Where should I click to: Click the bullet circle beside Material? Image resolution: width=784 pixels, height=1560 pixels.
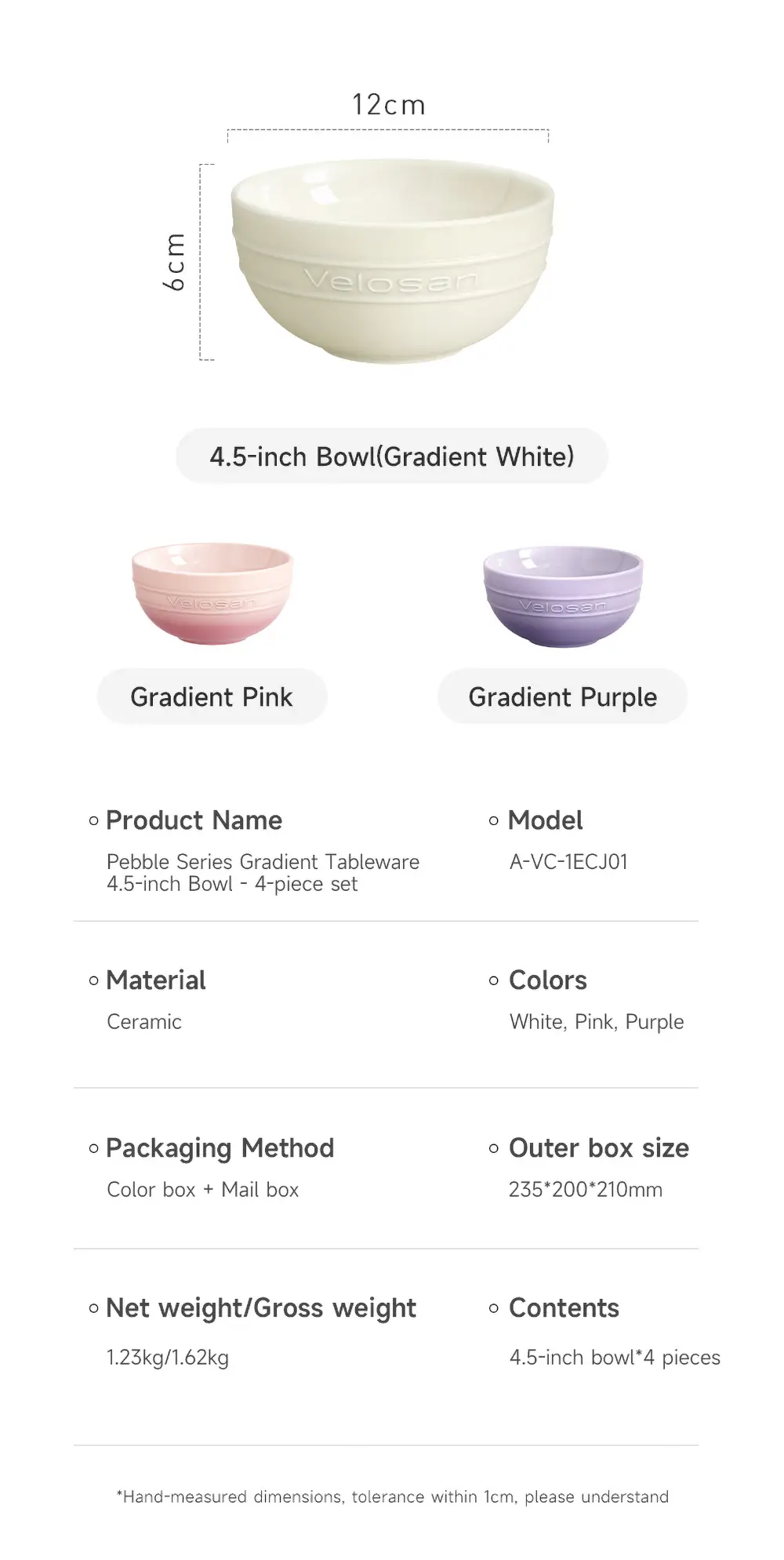(x=94, y=981)
